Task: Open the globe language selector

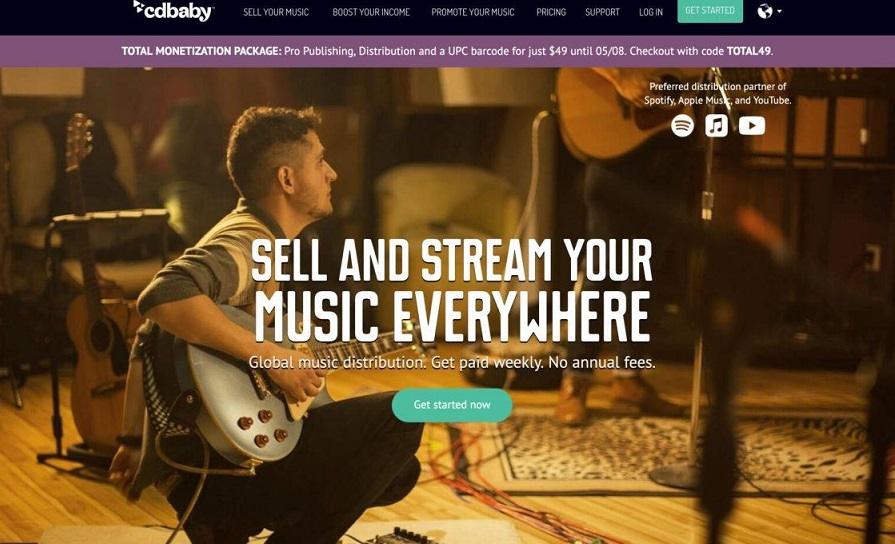Action: (x=765, y=11)
